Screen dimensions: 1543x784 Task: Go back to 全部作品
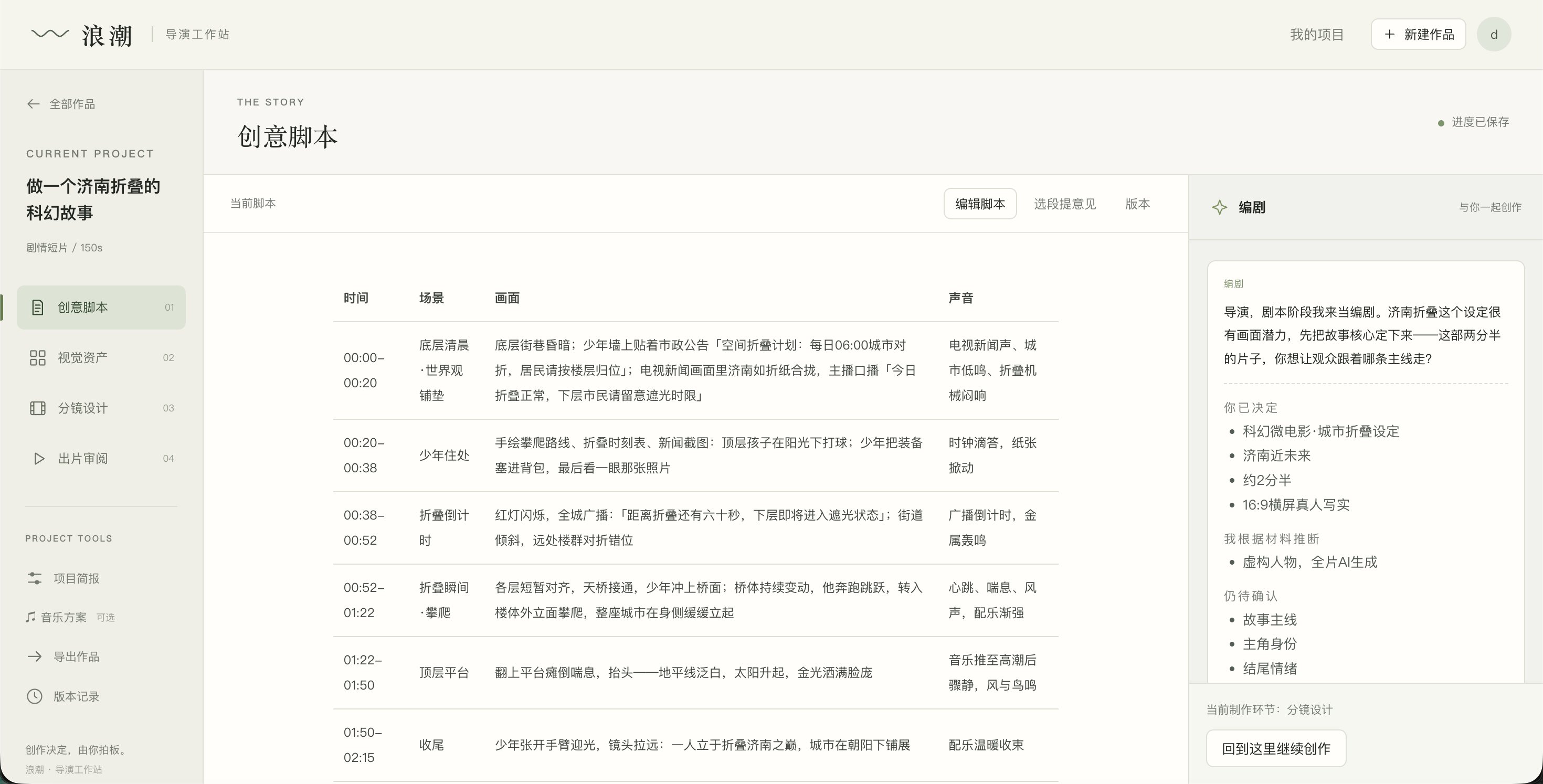click(60, 104)
